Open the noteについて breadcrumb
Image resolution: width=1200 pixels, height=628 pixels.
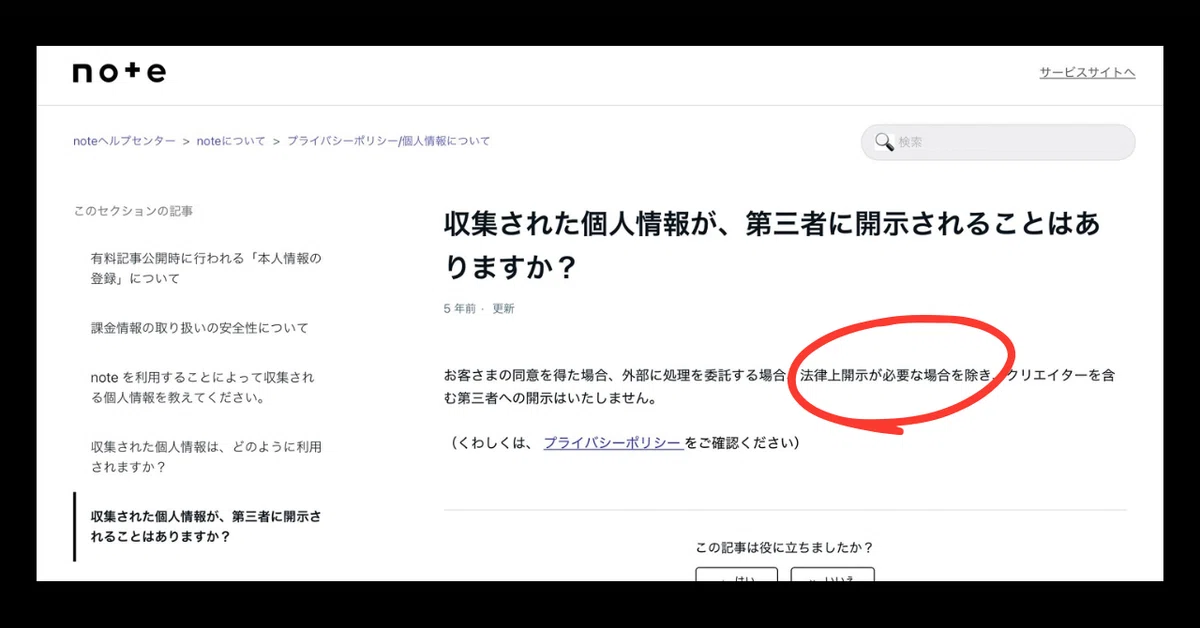point(231,141)
